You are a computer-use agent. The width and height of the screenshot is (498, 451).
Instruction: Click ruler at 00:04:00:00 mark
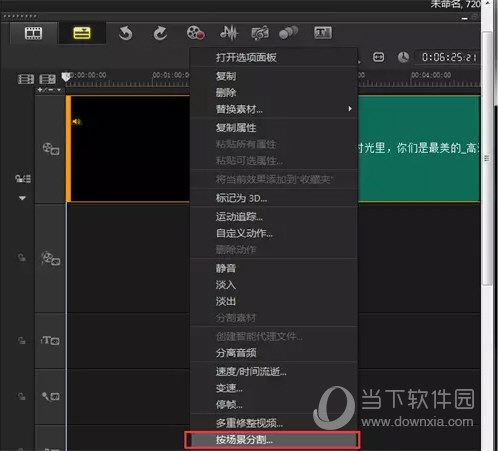(x=431, y=75)
